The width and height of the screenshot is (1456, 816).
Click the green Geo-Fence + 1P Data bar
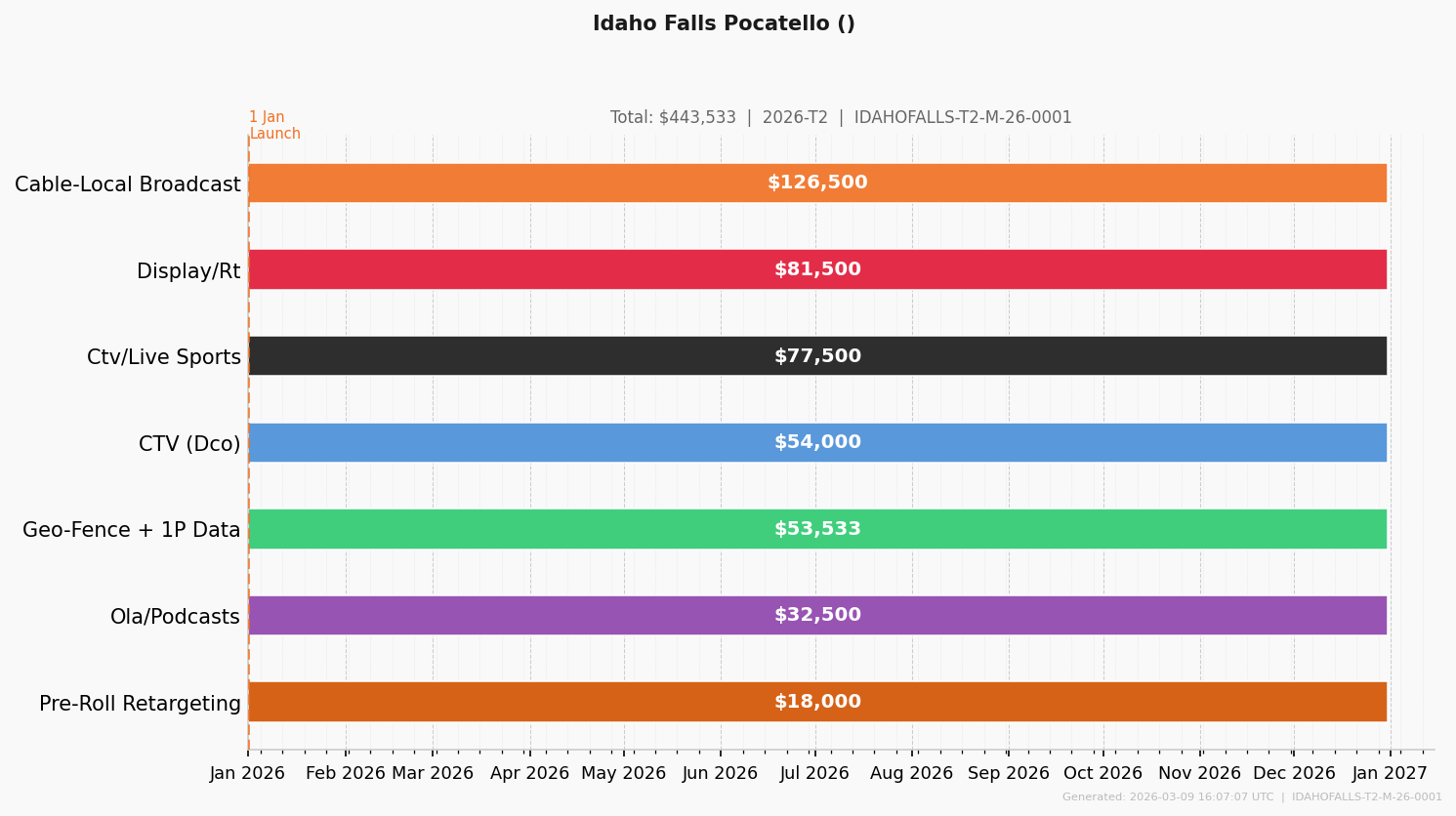817,528
